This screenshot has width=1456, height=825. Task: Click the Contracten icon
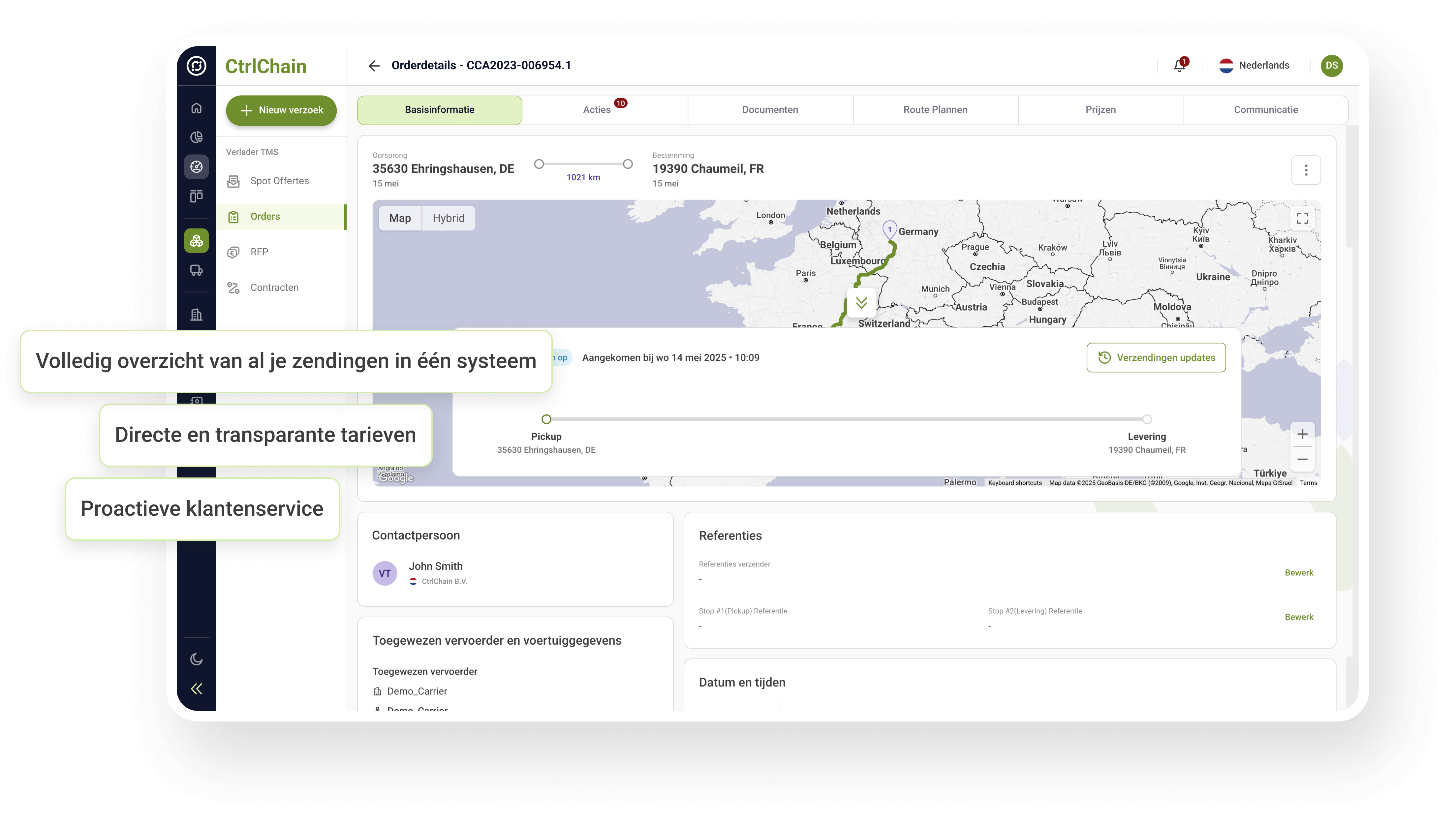[233, 288]
